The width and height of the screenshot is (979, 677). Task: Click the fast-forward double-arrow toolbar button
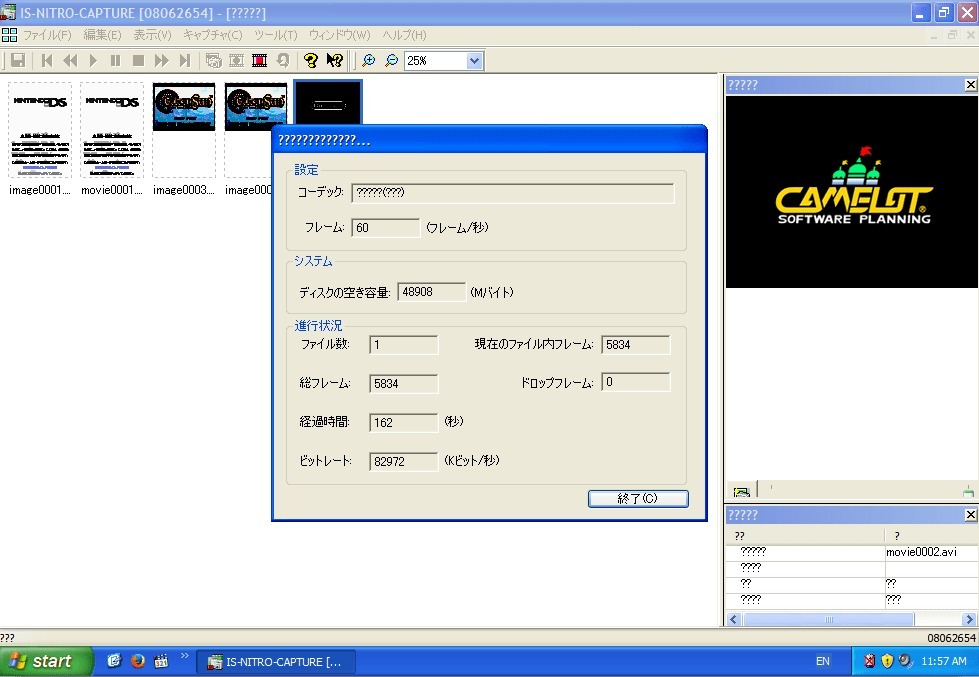point(162,60)
